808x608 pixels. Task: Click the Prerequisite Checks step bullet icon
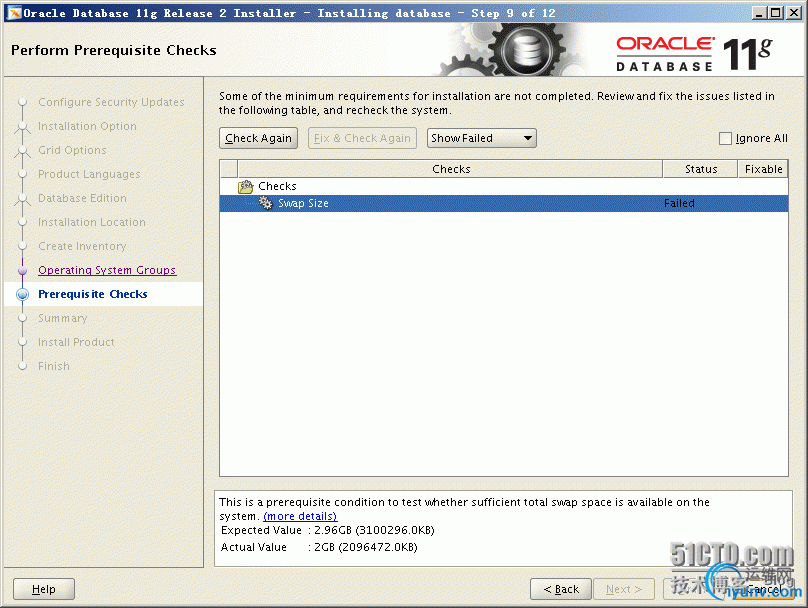click(22, 294)
